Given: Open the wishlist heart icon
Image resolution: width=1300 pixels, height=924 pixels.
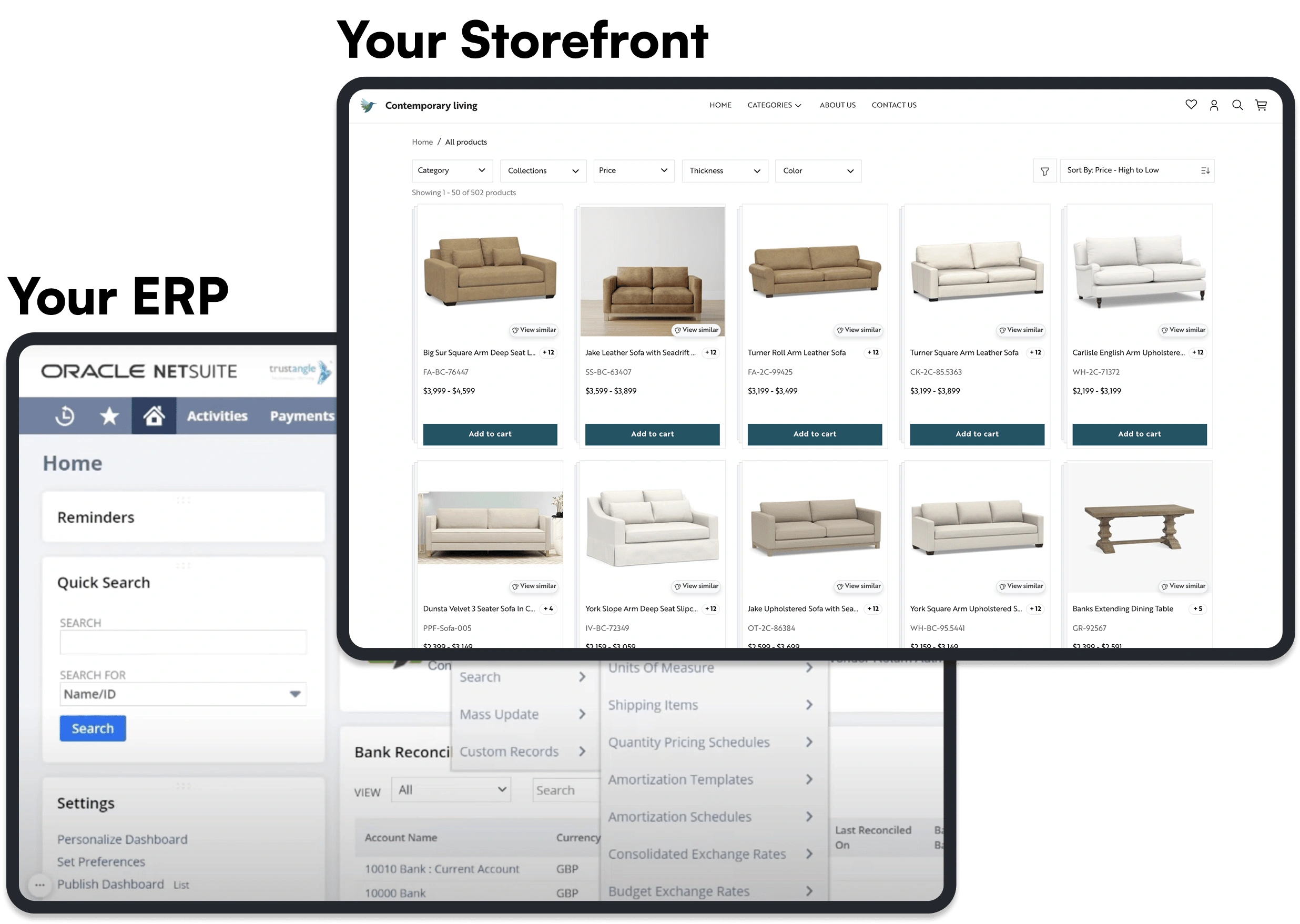Looking at the screenshot, I should 1191,105.
